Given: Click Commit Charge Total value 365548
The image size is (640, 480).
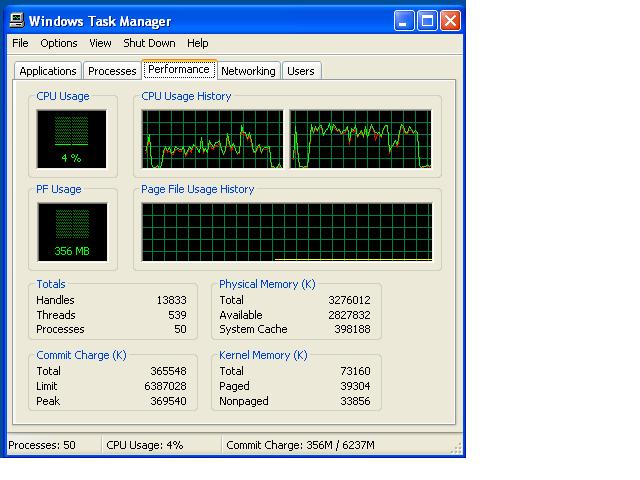Looking at the screenshot, I should click(x=168, y=371).
